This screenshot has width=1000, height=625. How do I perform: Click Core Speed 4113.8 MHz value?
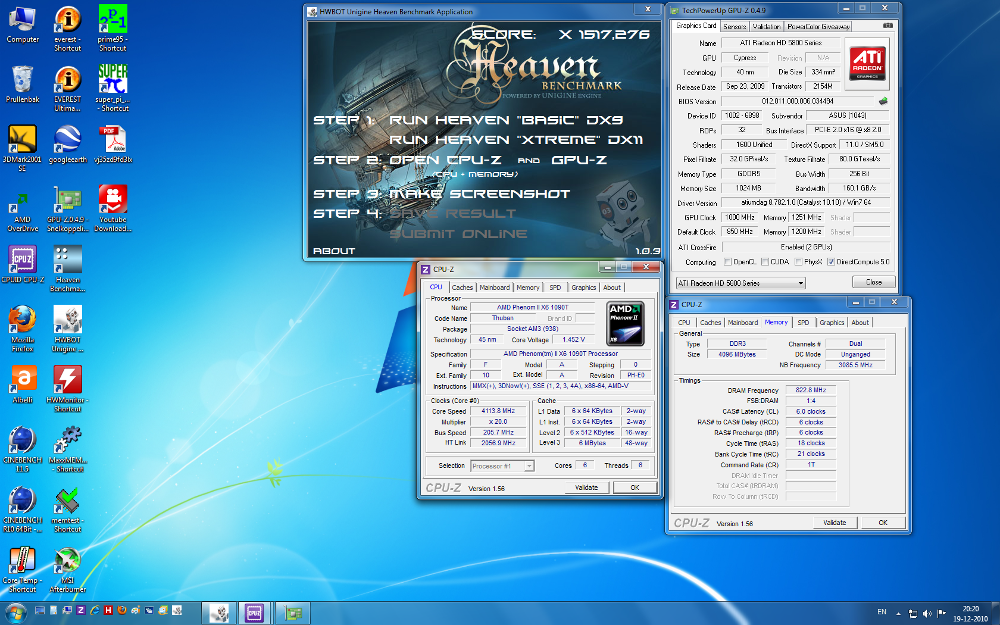499,412
